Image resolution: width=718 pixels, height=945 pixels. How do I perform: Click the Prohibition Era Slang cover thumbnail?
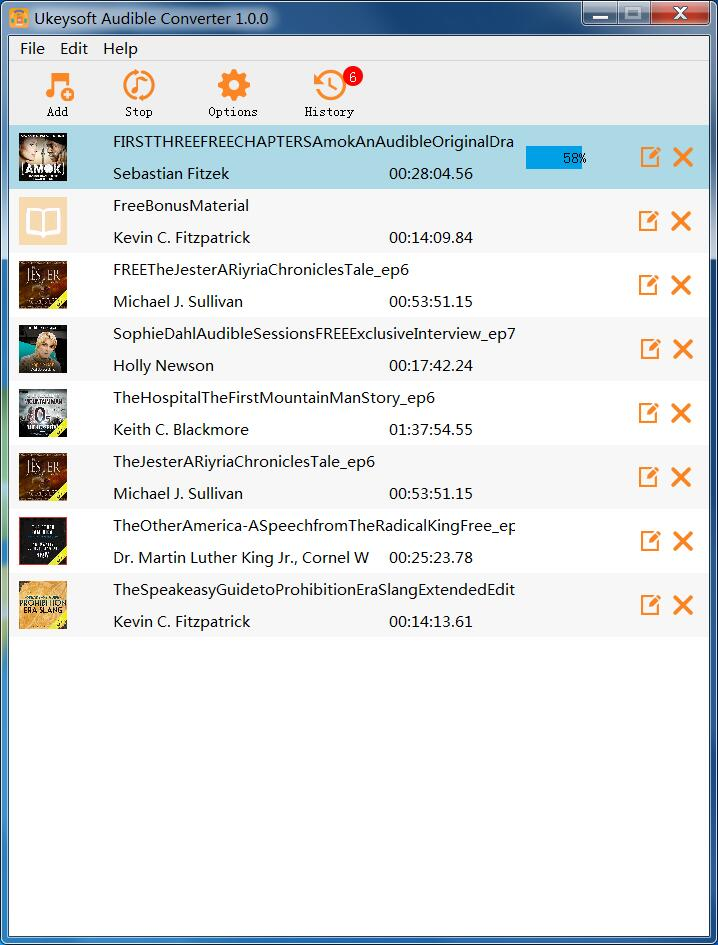point(43,605)
